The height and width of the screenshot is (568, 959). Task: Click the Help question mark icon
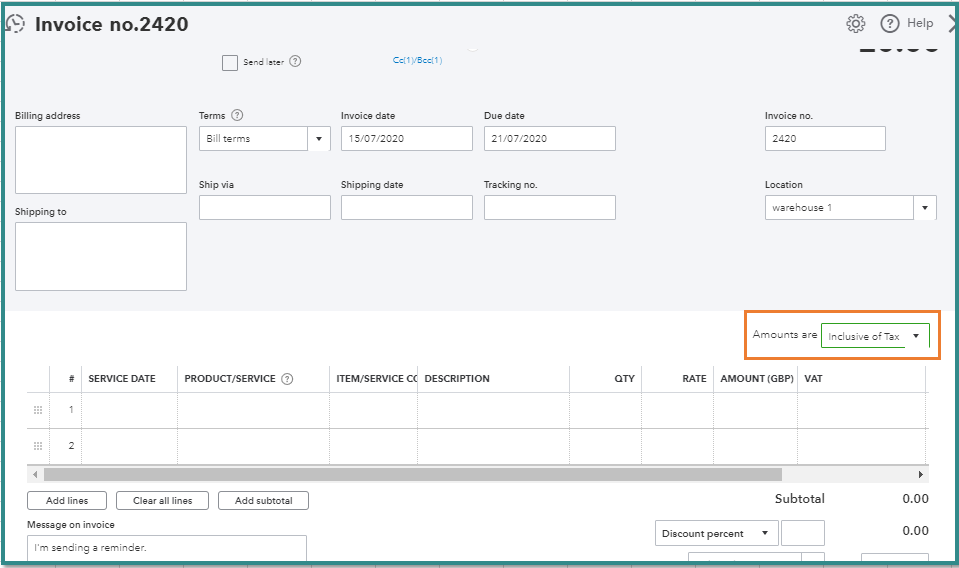pos(889,24)
